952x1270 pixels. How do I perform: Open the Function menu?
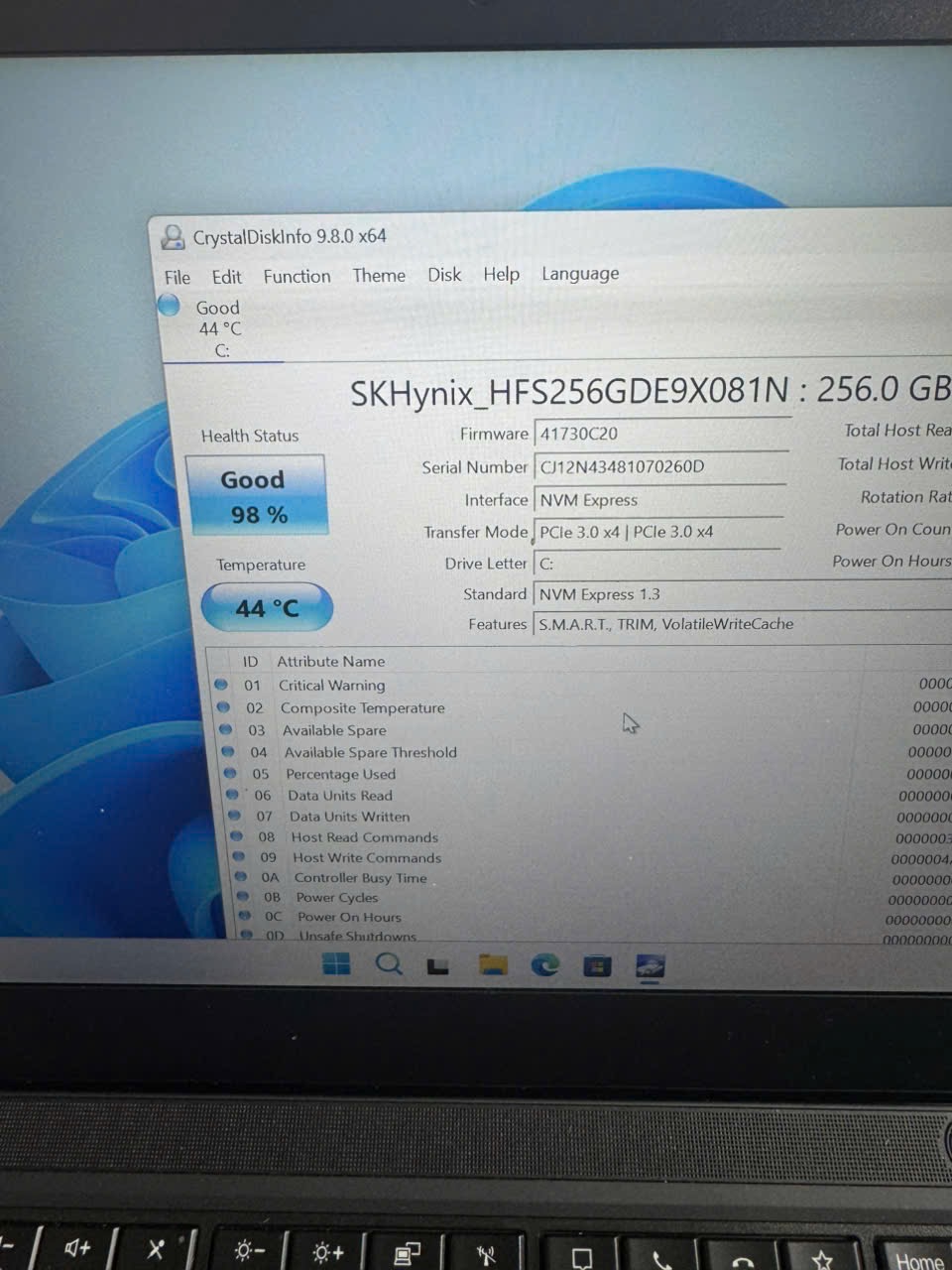(x=297, y=277)
